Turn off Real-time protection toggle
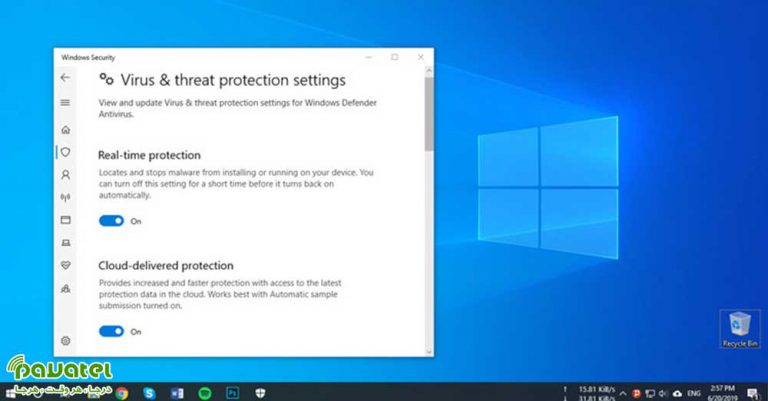Viewport: 768px width, 401px height. [112, 221]
